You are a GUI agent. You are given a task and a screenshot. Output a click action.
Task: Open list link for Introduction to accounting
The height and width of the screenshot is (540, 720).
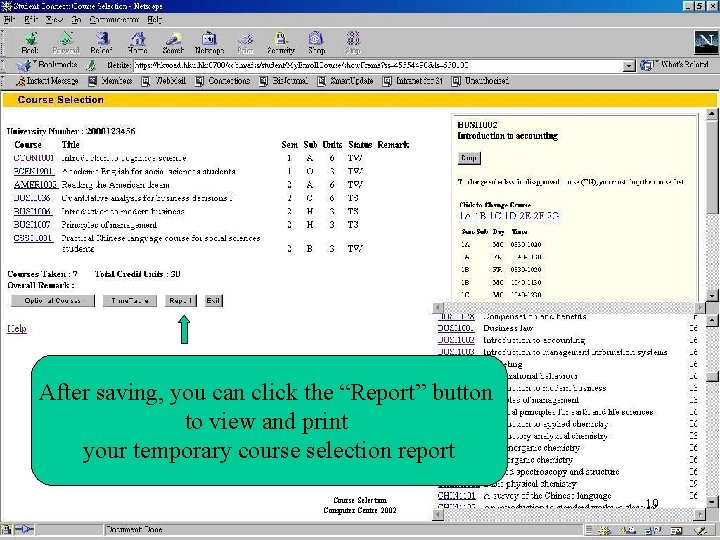coord(456,340)
